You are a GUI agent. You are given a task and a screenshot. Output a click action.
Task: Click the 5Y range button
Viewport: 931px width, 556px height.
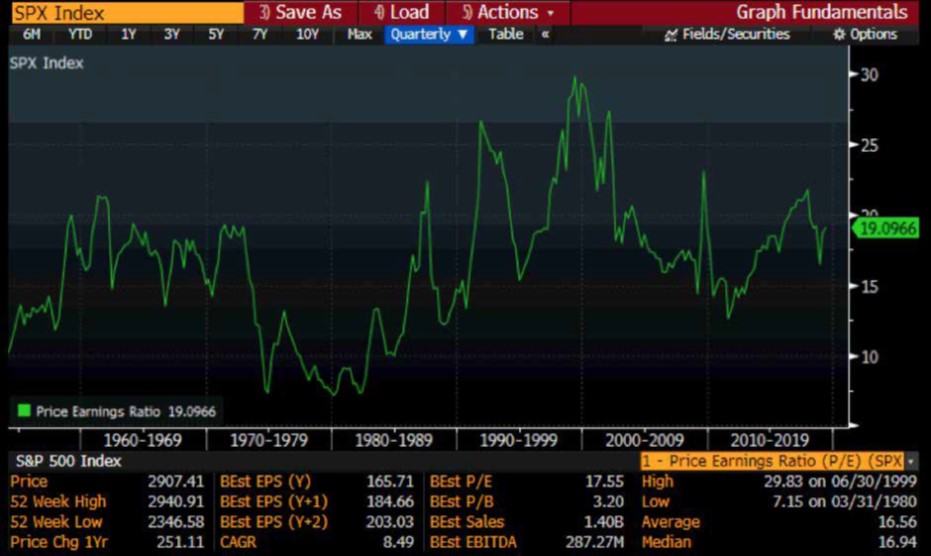point(216,34)
